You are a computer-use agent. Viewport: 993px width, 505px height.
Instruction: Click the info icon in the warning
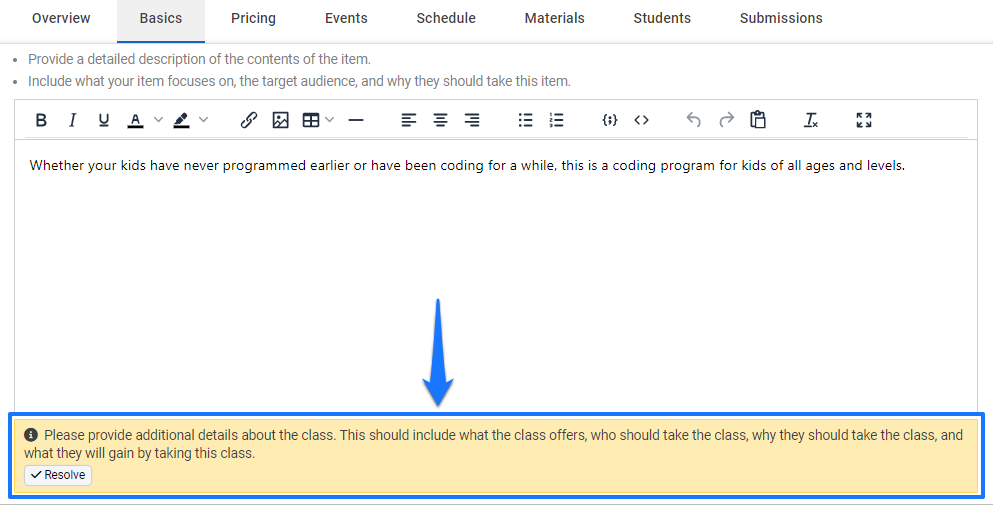click(30, 435)
